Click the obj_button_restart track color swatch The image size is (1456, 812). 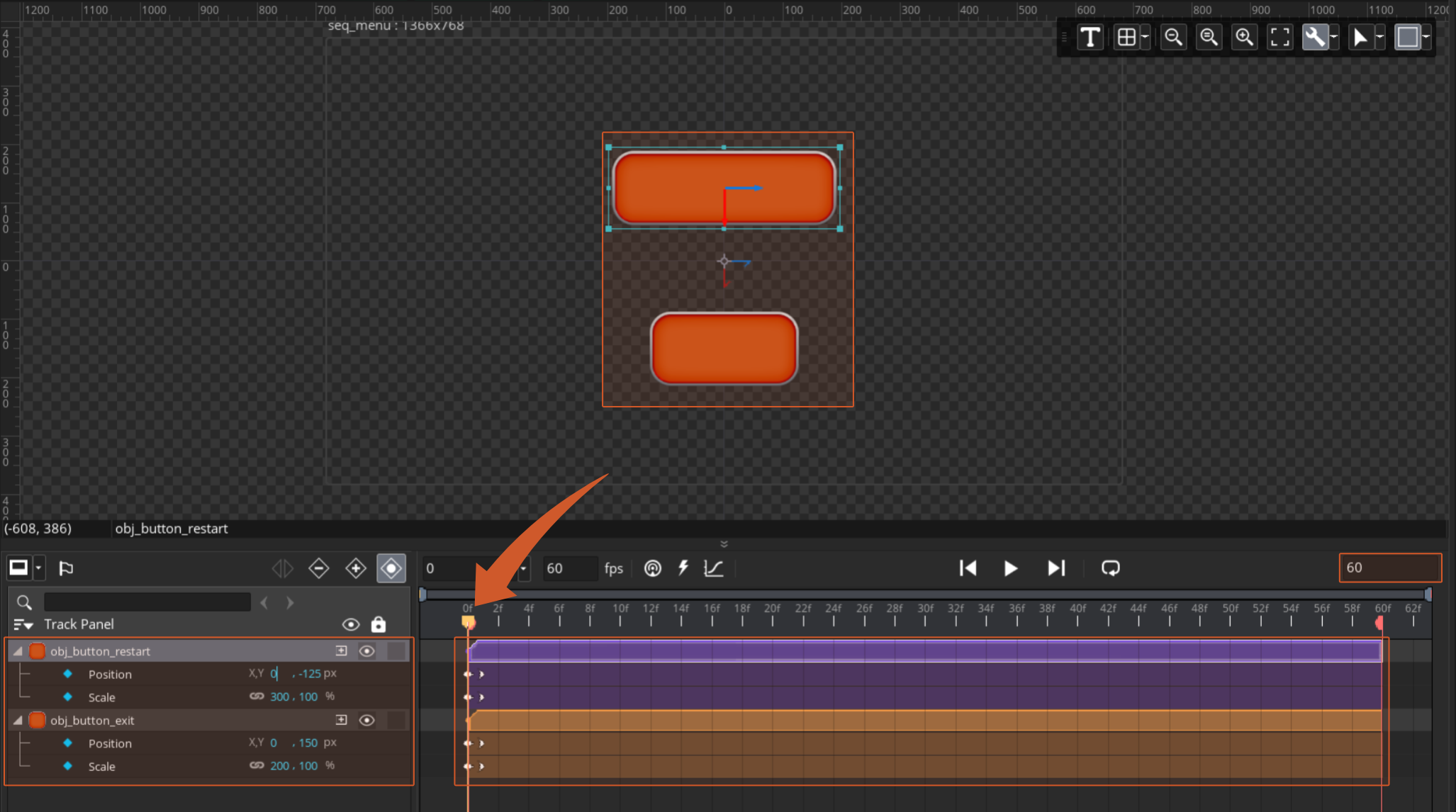tap(38, 651)
